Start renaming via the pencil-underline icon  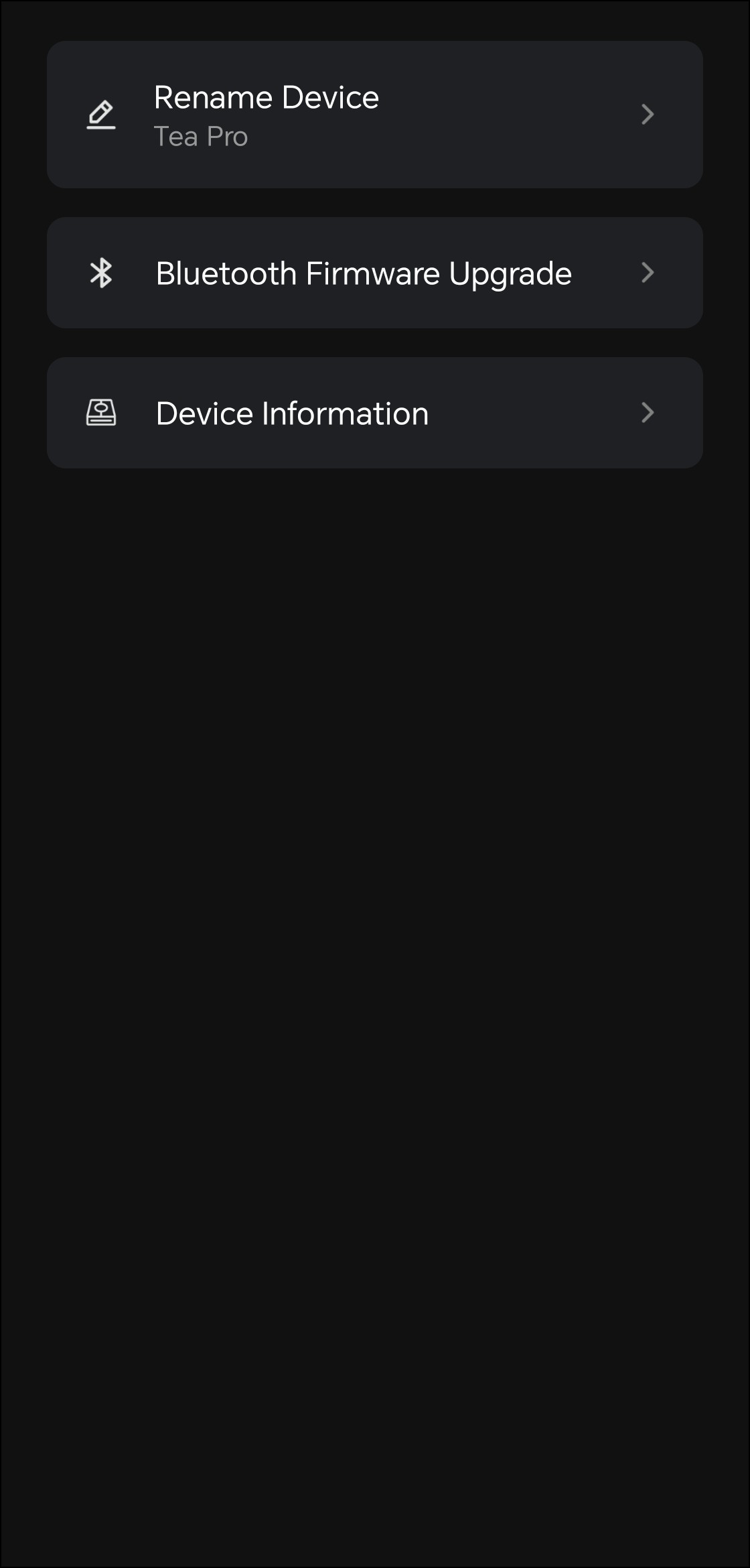(x=101, y=115)
